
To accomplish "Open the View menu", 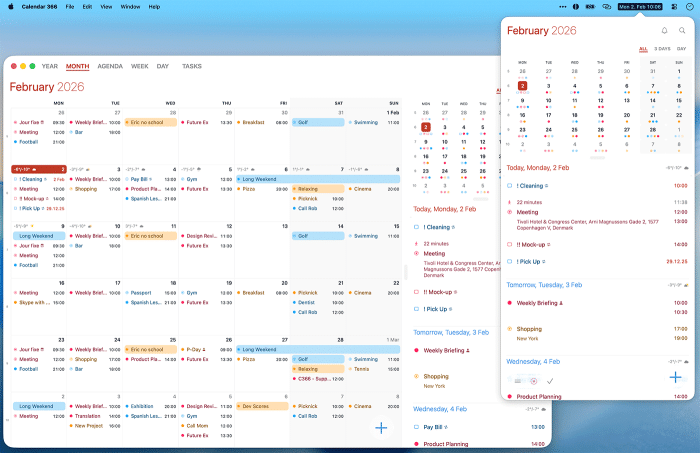I will click(x=106, y=7).
